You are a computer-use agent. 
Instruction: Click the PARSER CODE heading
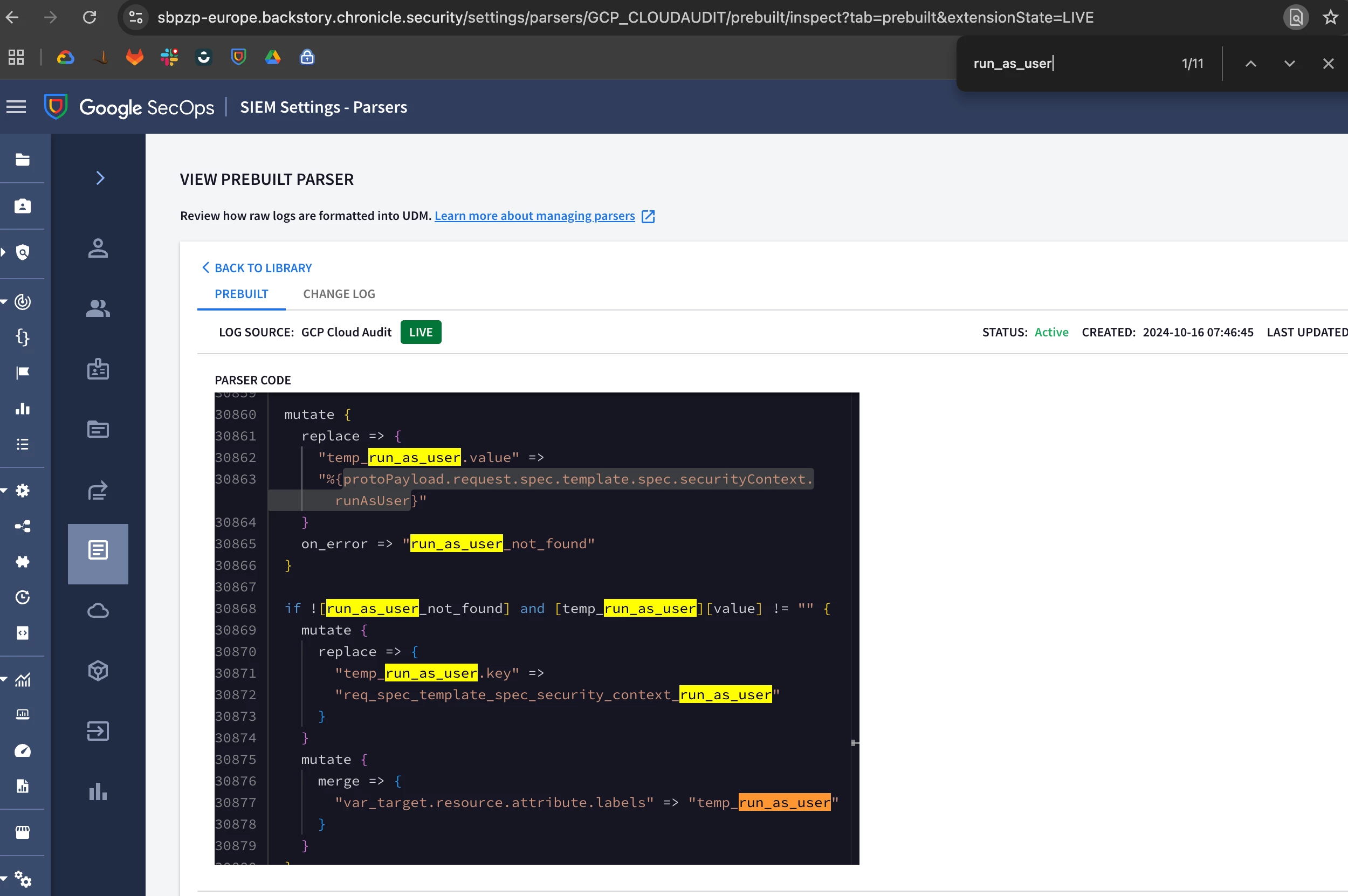pos(252,380)
